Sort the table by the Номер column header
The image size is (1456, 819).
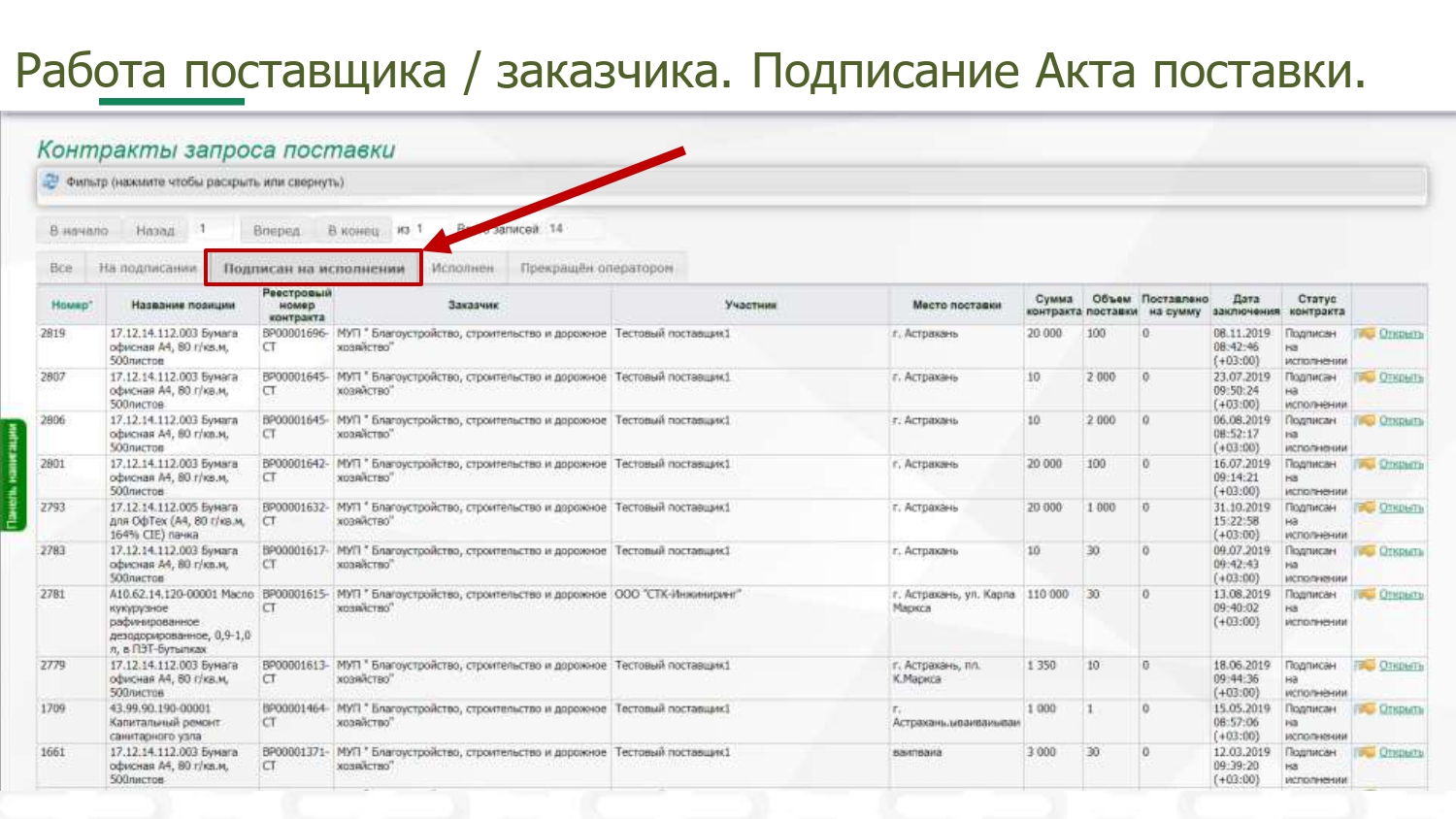(x=72, y=305)
